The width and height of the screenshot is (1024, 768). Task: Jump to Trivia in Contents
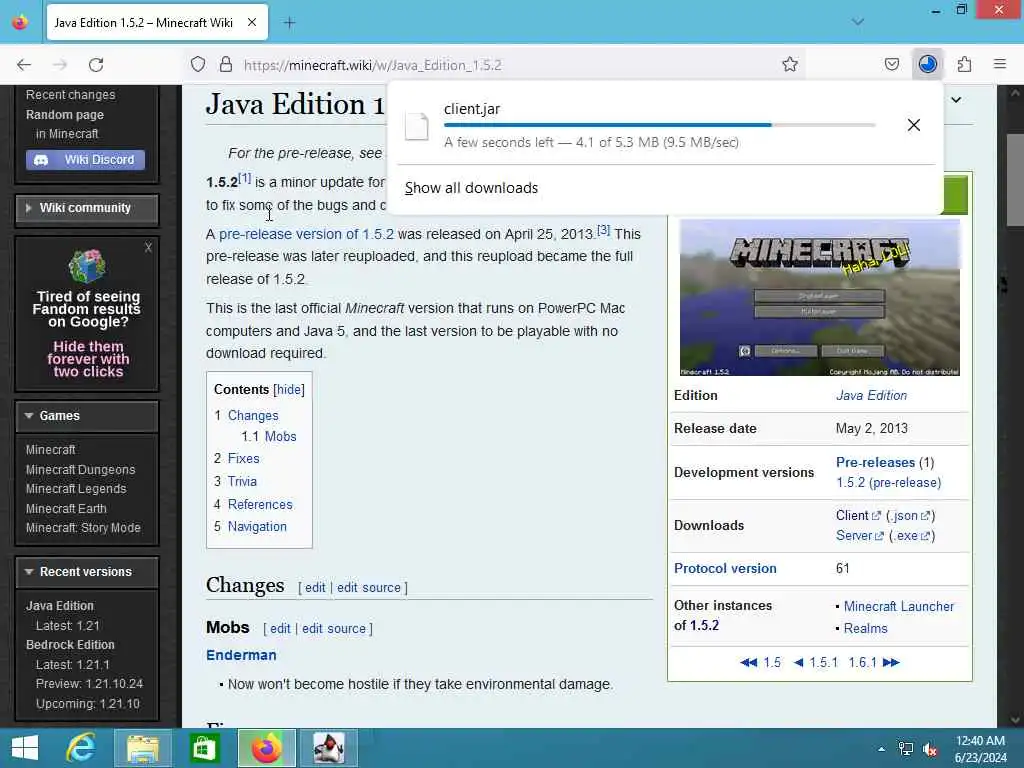242,481
